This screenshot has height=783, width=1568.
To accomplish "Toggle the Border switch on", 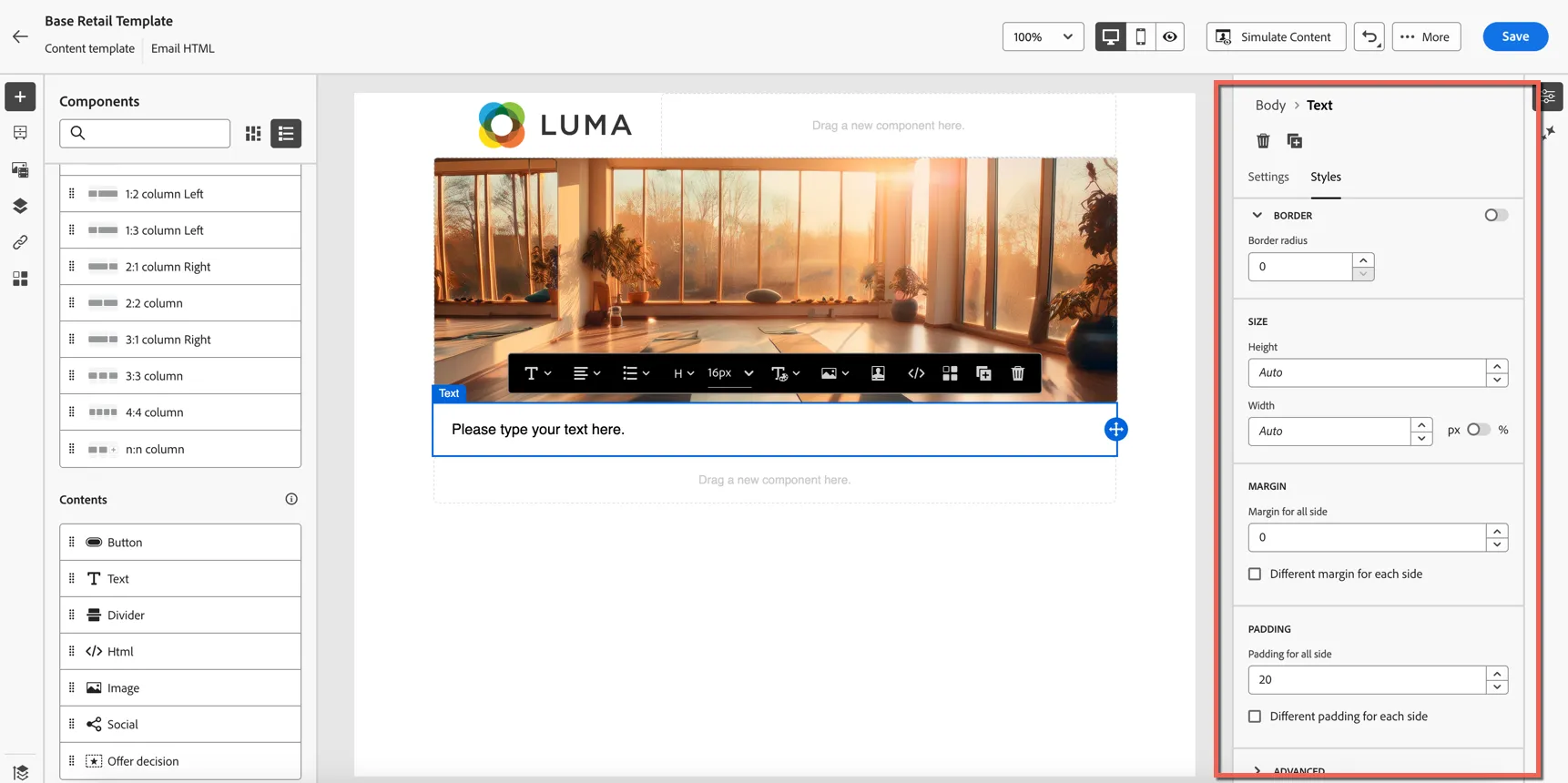I will [1495, 215].
